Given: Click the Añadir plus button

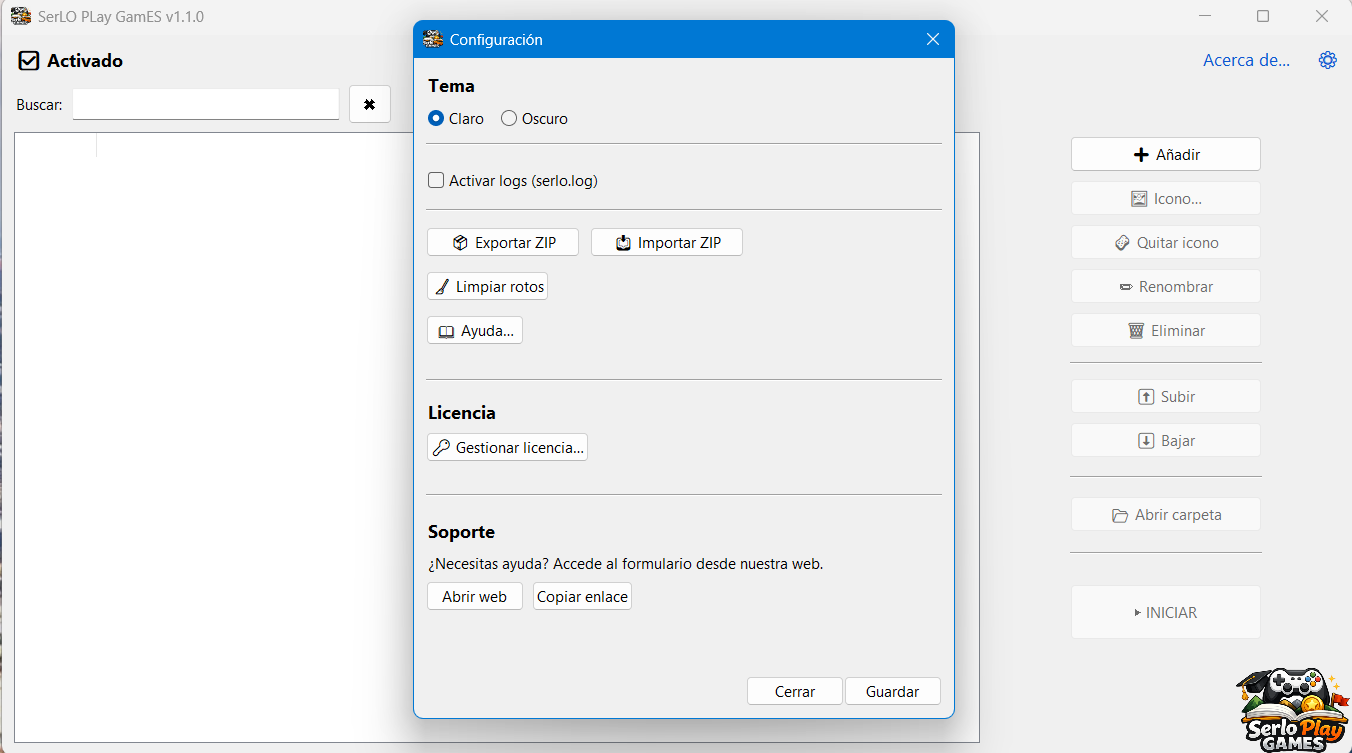Looking at the screenshot, I should (x=1165, y=155).
